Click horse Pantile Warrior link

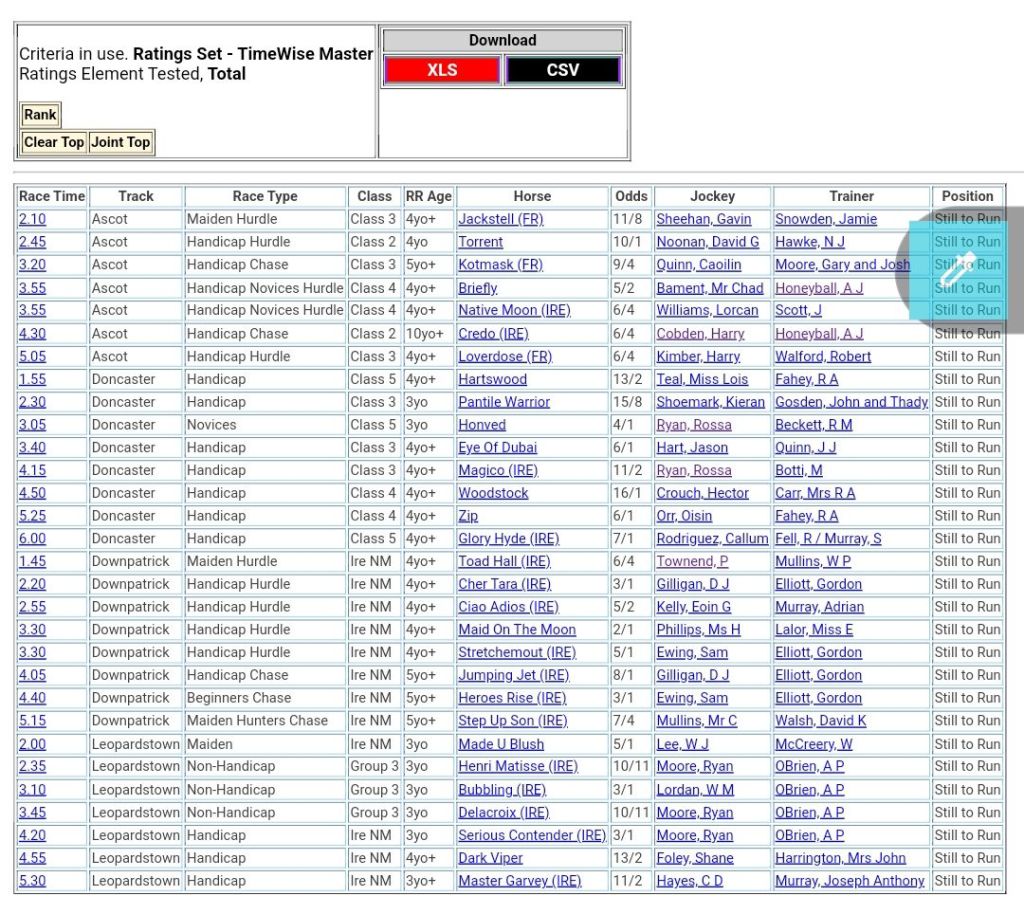504,402
